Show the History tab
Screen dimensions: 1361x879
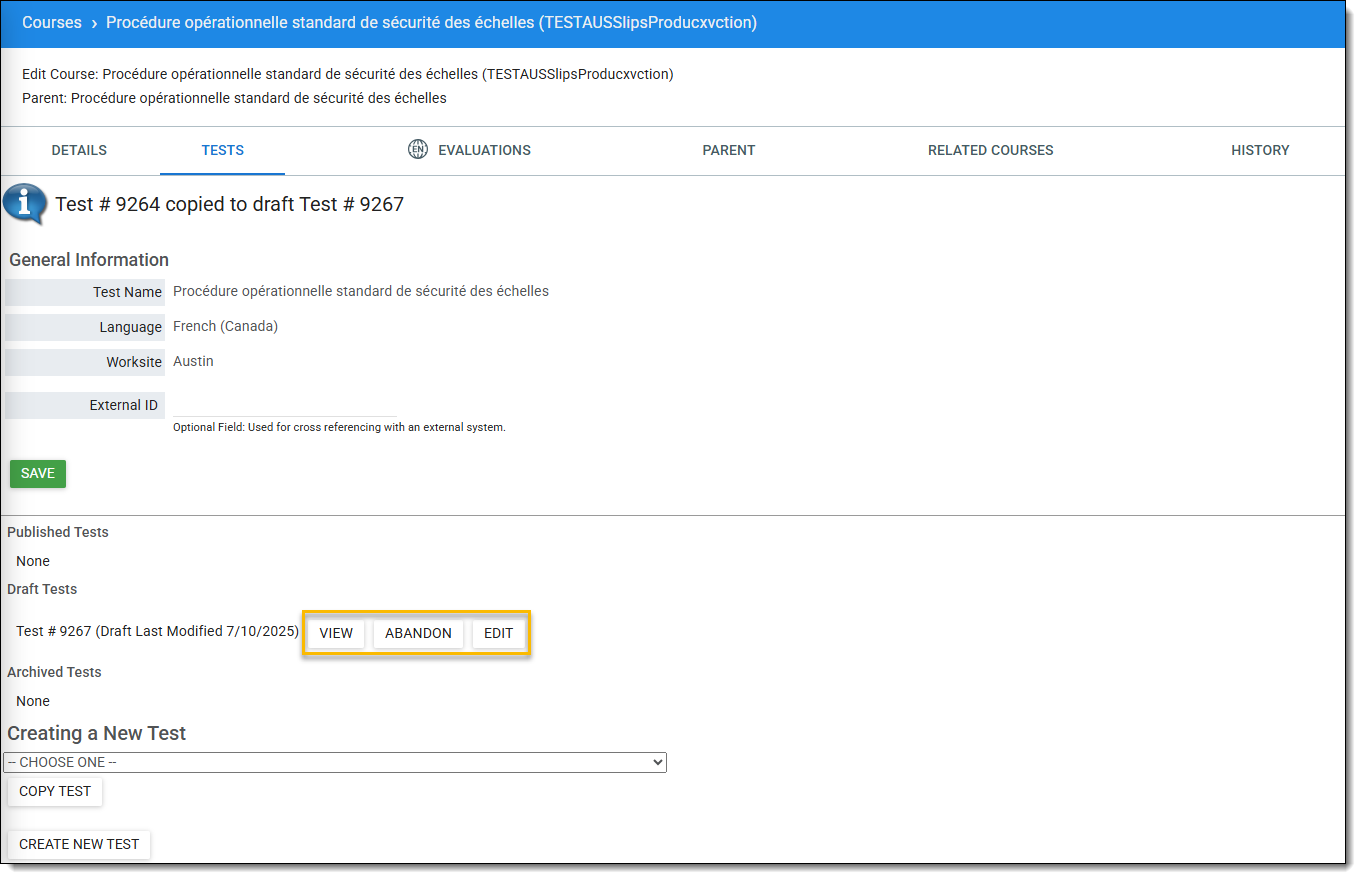pos(1259,151)
